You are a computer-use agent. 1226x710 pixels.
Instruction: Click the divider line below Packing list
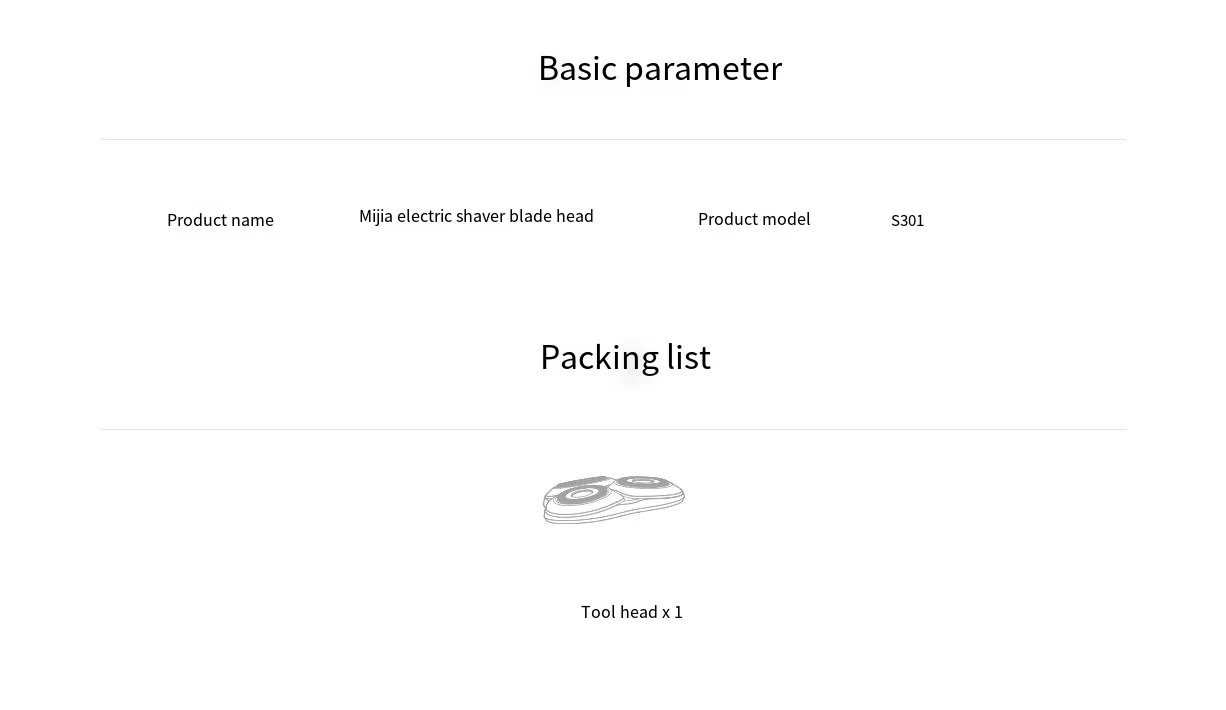click(613, 429)
